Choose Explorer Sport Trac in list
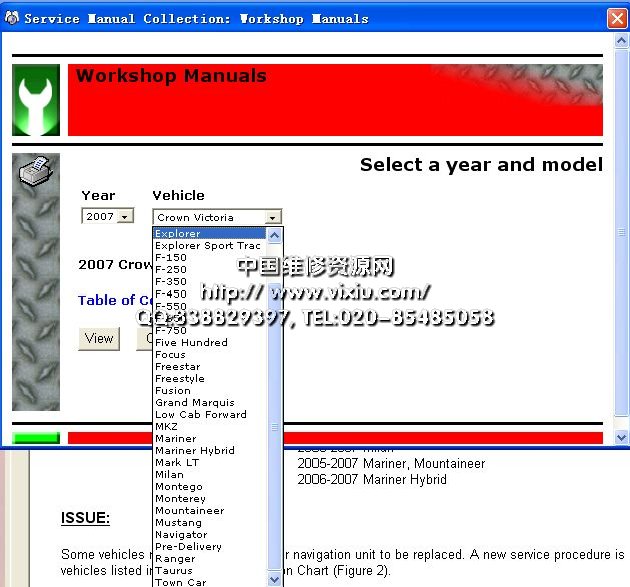This screenshot has height=587, width=630. pyautogui.click(x=208, y=246)
